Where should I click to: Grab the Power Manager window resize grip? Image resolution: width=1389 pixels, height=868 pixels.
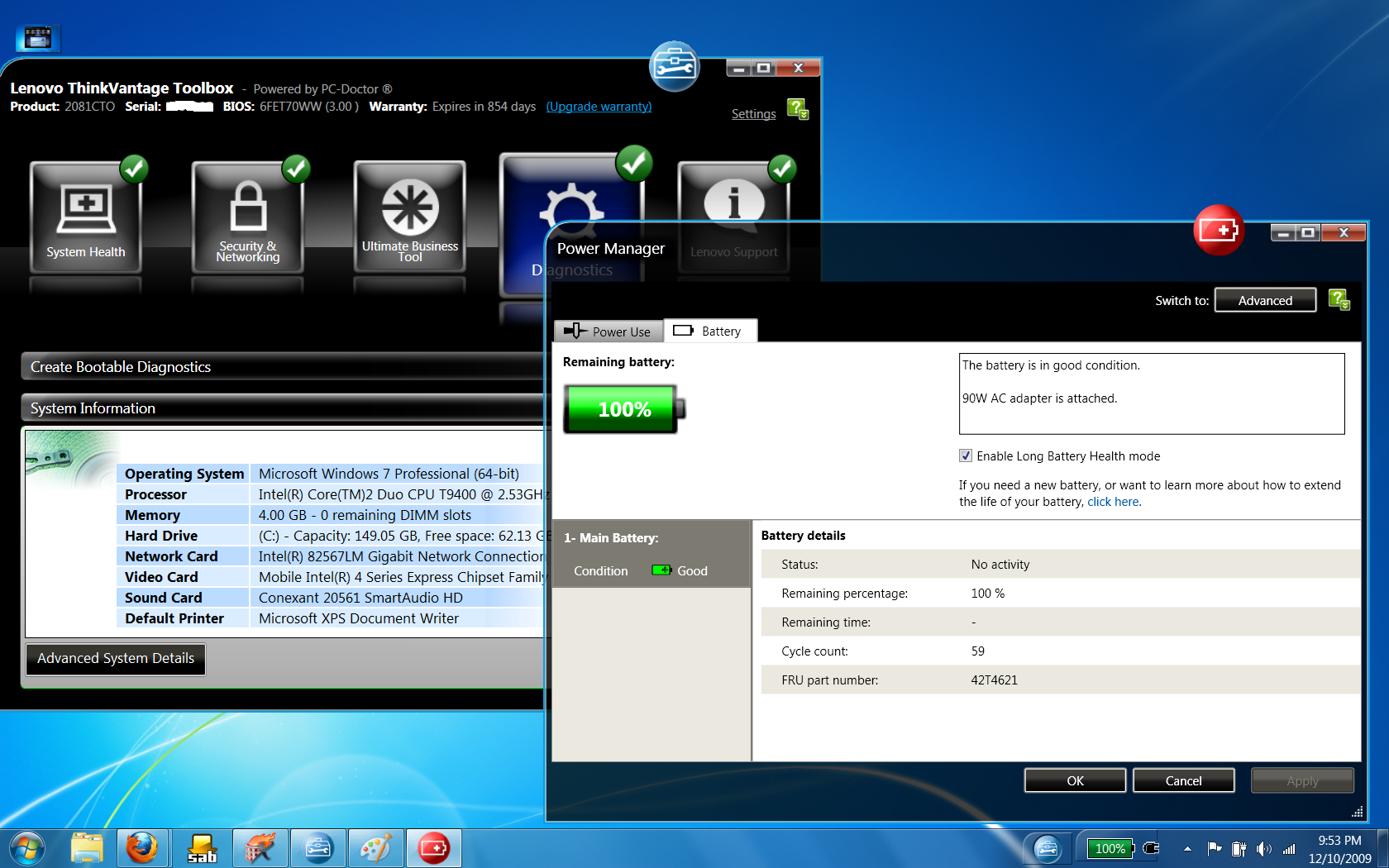point(1357,812)
